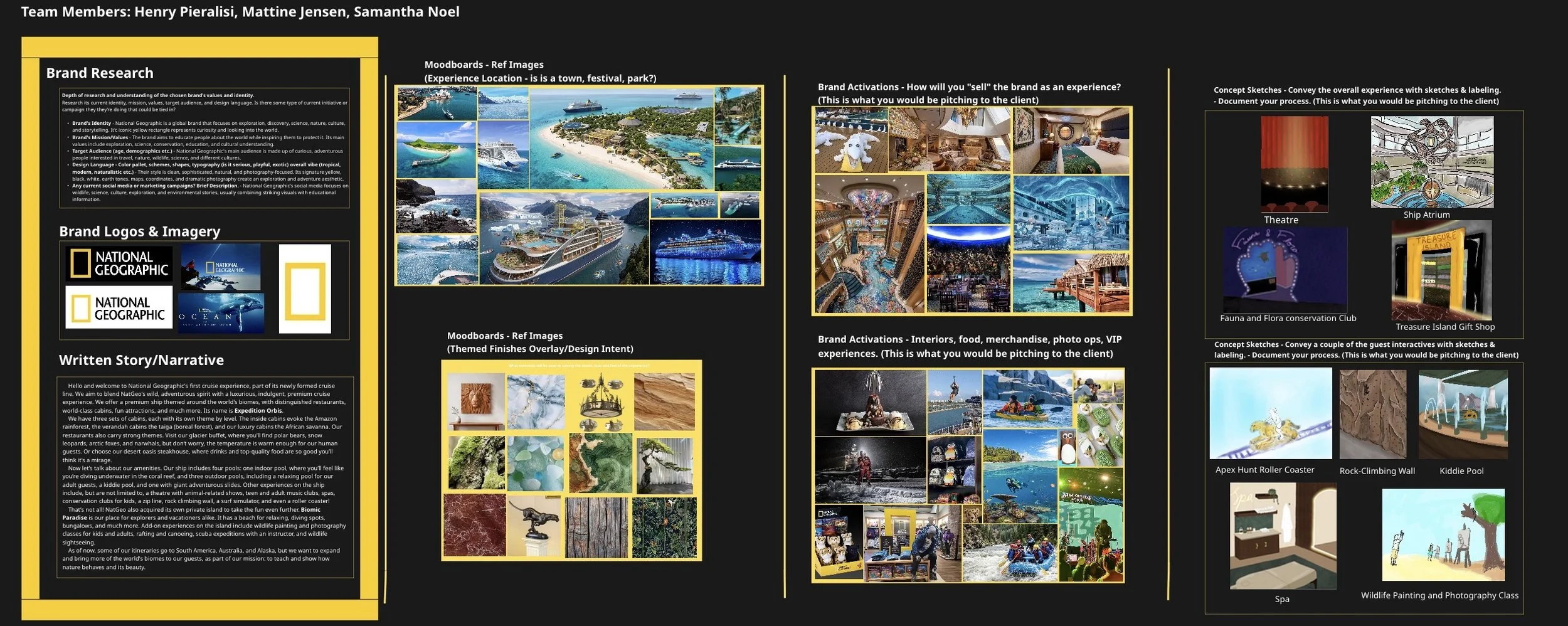Viewport: 1568px width, 626px height.
Task: Click the white-water rafting photo
Action: click(1010, 553)
